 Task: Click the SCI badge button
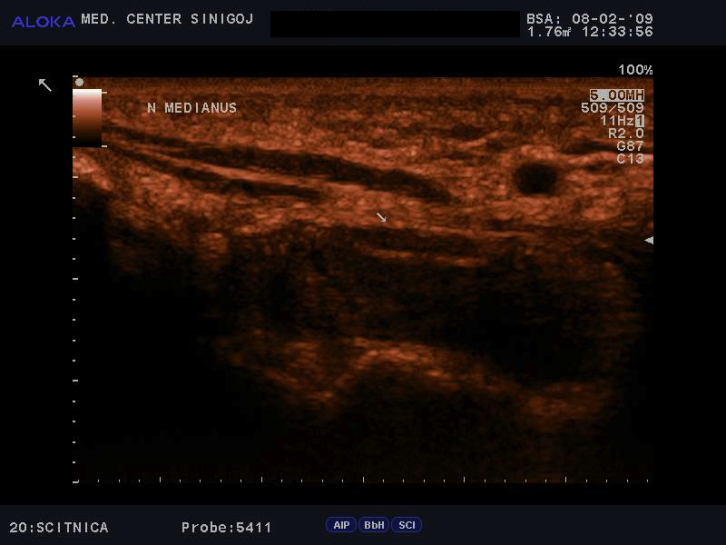[407, 525]
